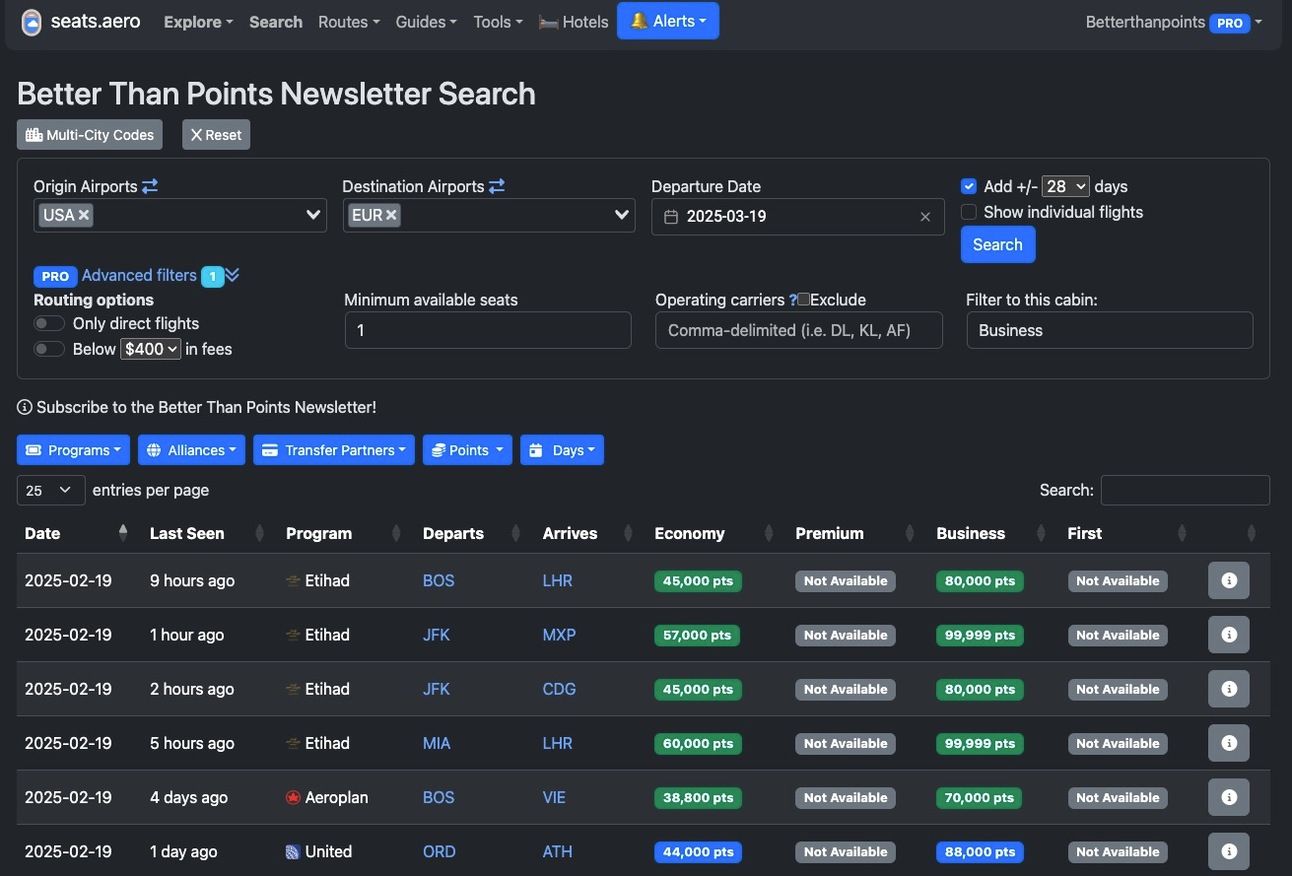The width and height of the screenshot is (1292, 876).
Task: Remove the USA origin tag
Action: [84, 215]
